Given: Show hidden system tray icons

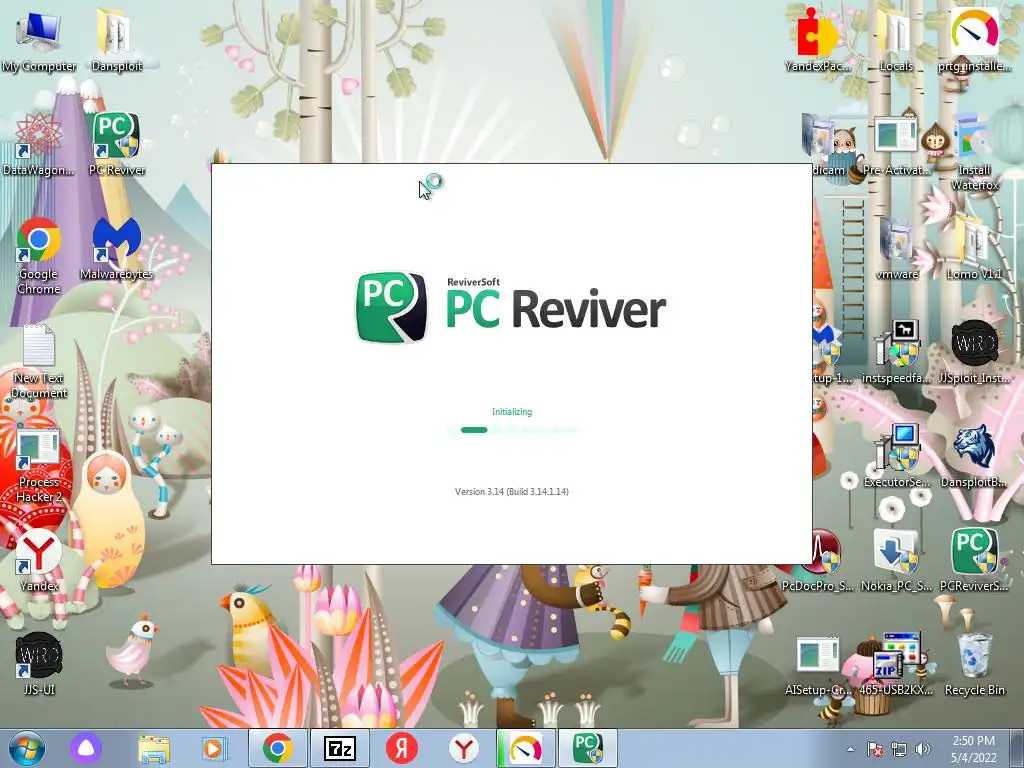Looking at the screenshot, I should tap(850, 749).
